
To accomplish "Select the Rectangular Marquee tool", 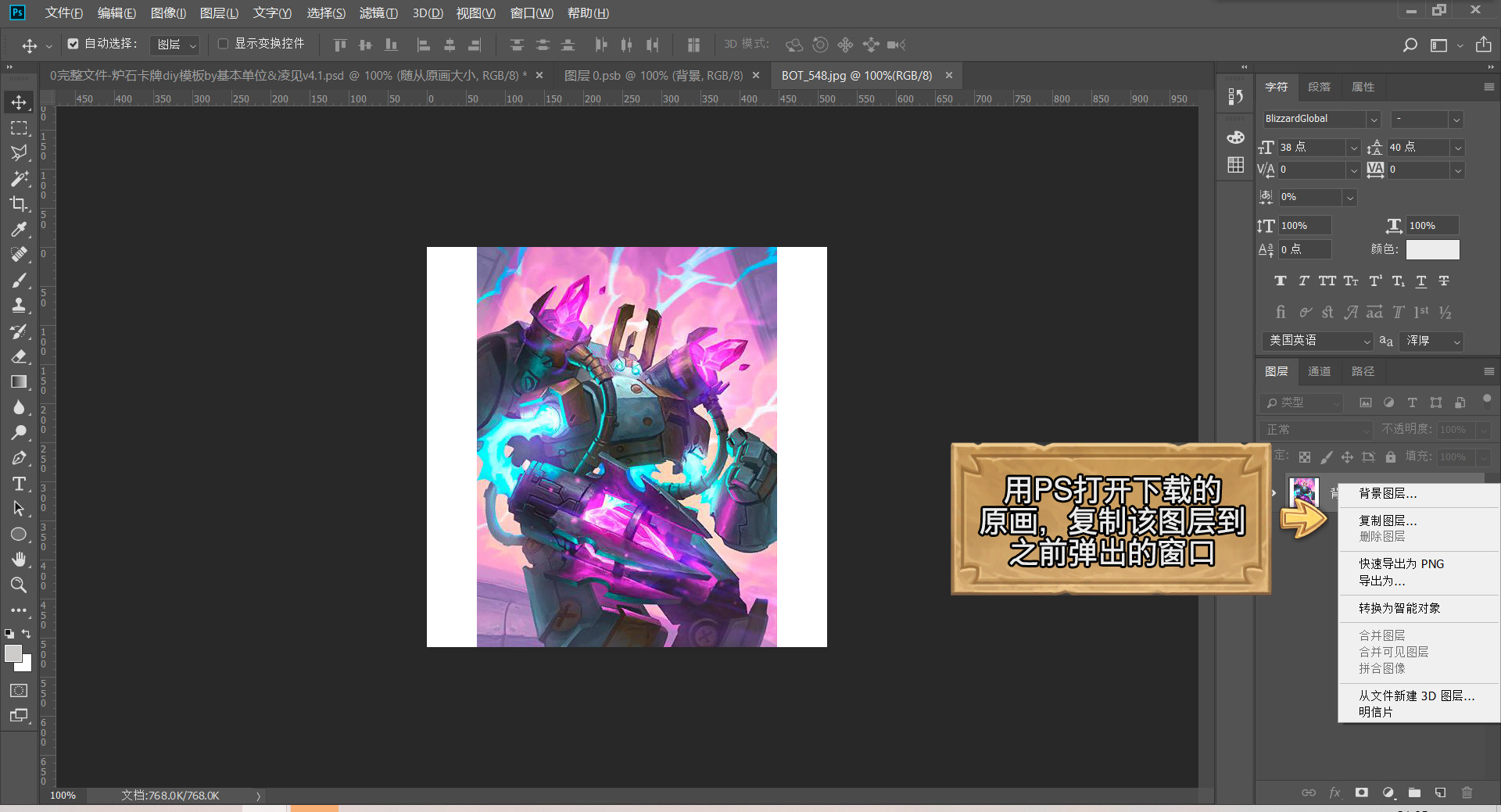I will click(19, 127).
